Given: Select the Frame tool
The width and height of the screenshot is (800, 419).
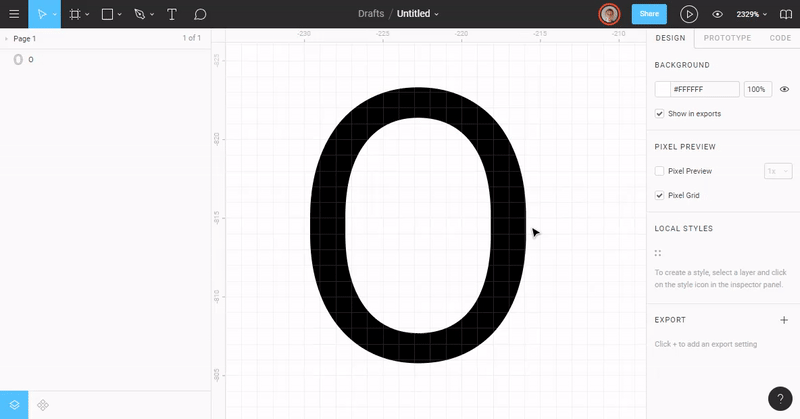Looking at the screenshot, I should [75, 14].
